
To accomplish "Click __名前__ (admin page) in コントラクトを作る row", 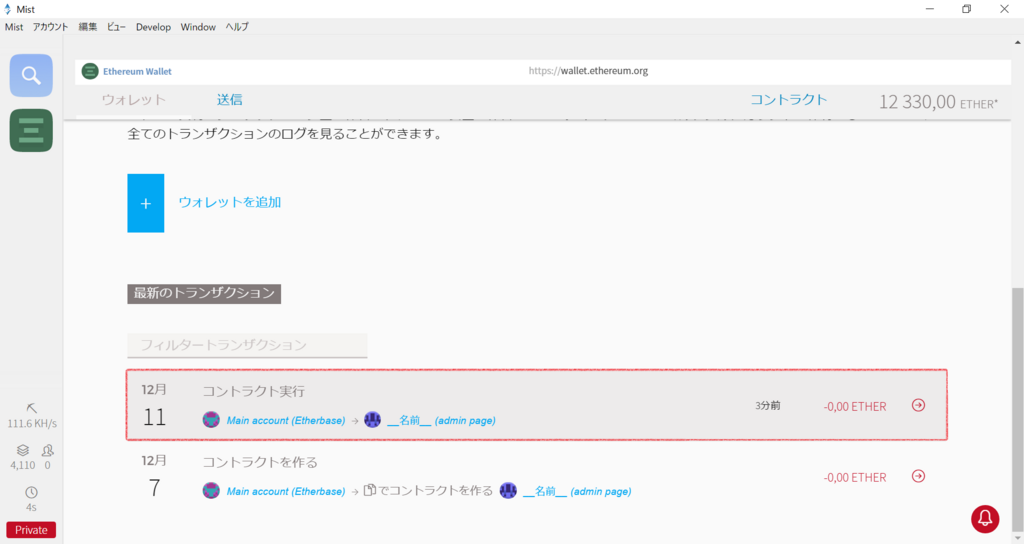I will (x=577, y=491).
